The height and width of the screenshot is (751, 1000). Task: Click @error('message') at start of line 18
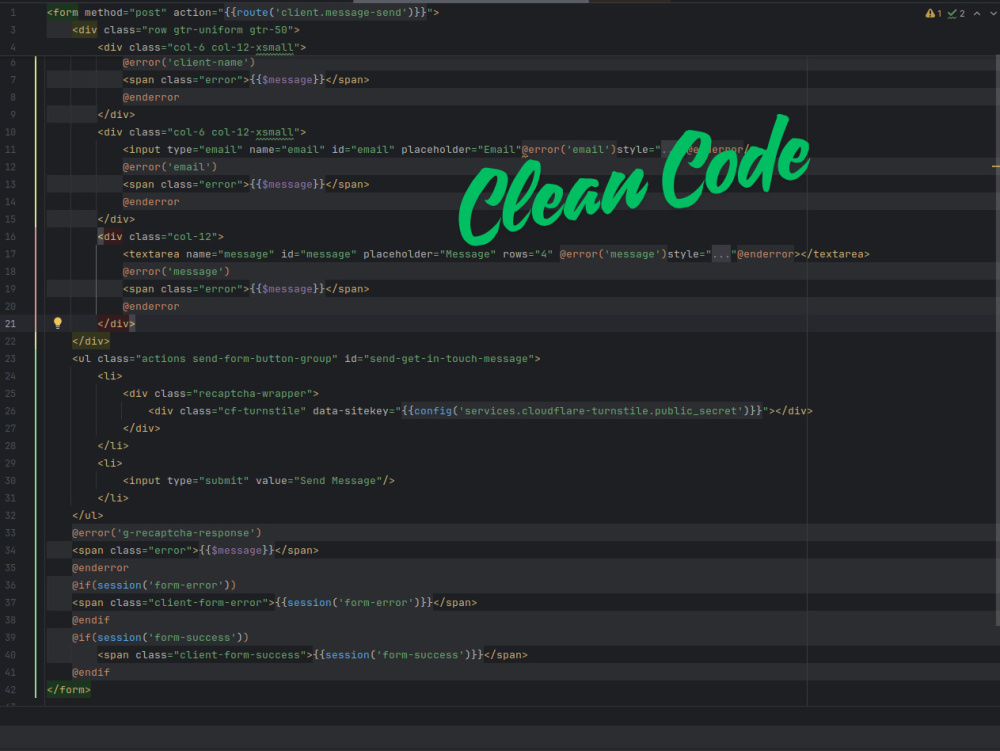point(176,272)
